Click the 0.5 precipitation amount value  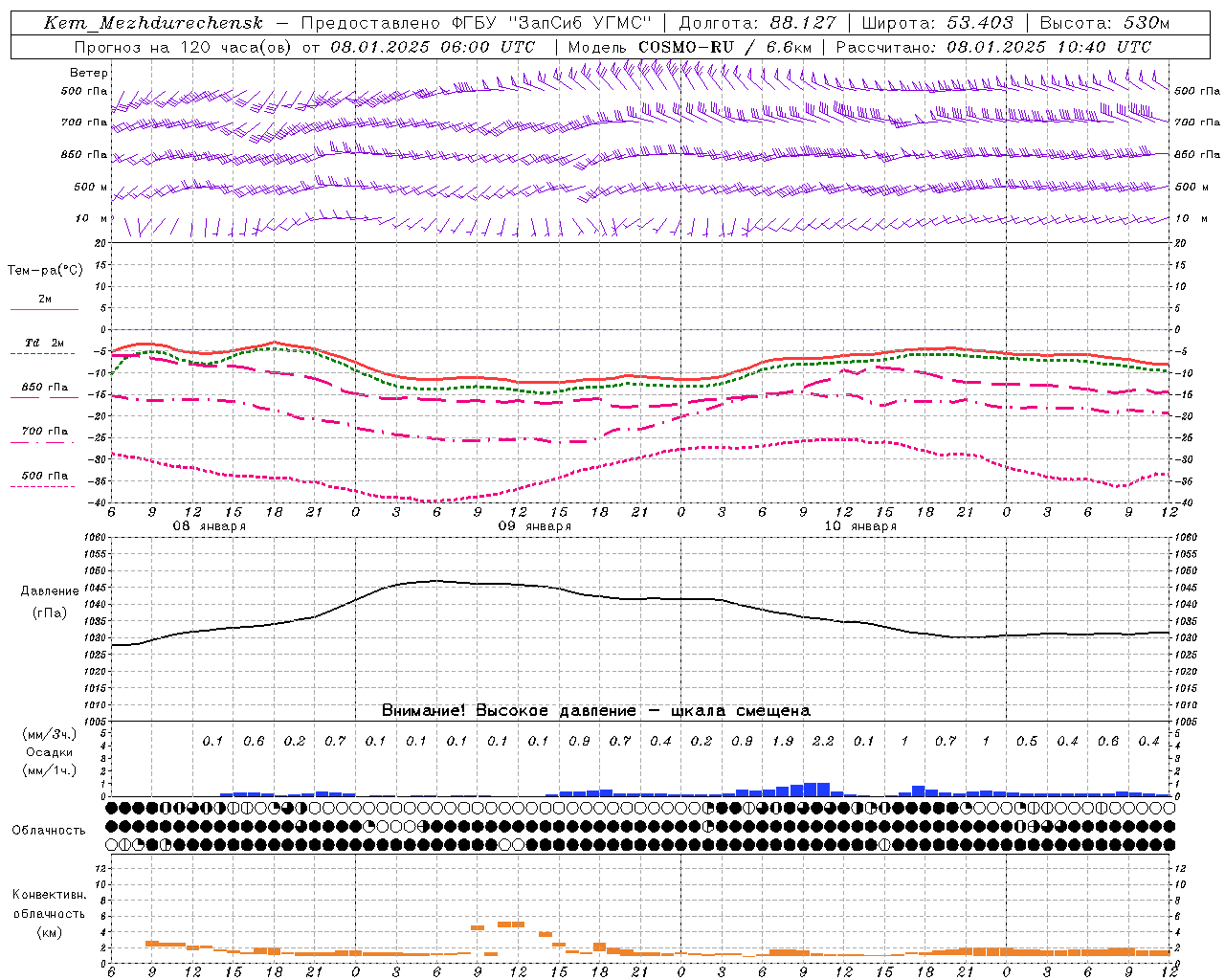[1027, 741]
